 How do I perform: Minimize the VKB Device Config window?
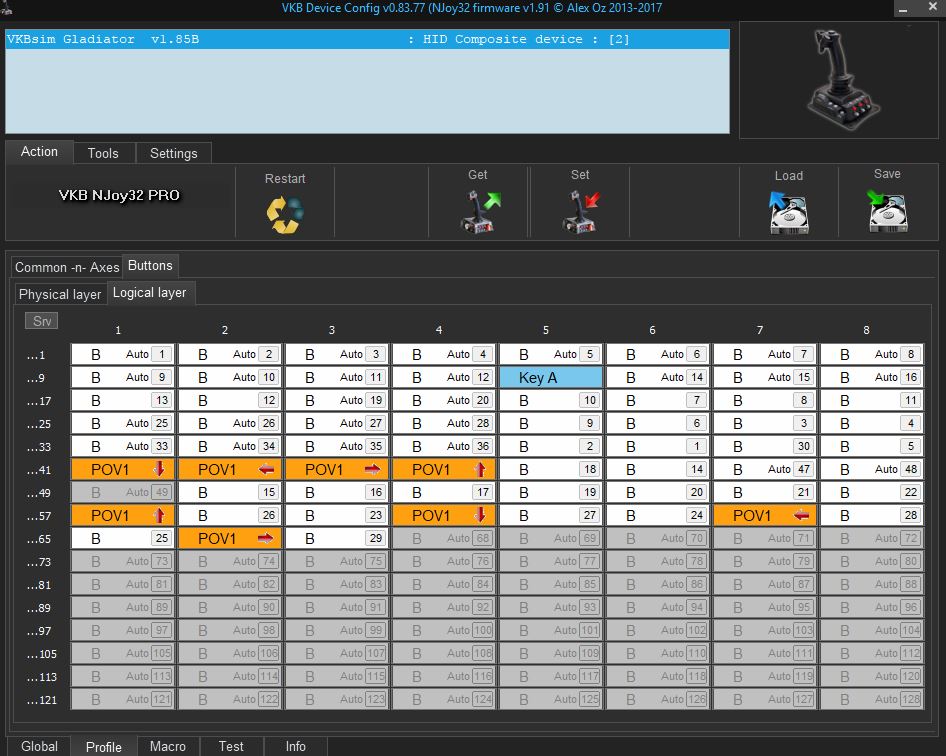tap(903, 9)
